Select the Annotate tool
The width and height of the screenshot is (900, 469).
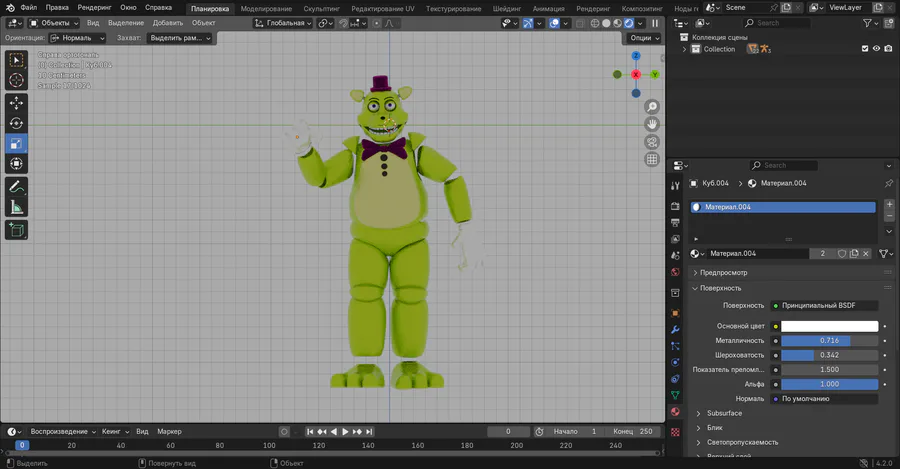tap(16, 187)
